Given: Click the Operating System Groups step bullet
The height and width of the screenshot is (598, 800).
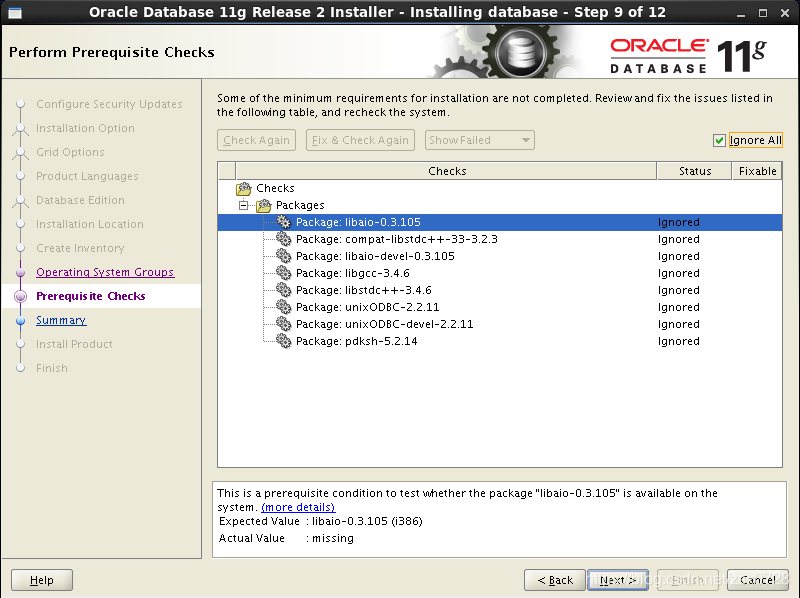Looking at the screenshot, I should (20, 272).
